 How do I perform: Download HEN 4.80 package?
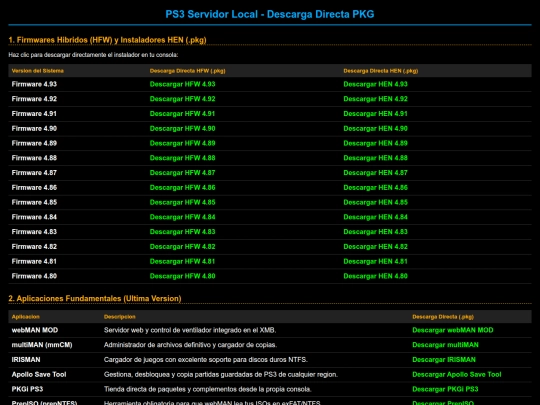(x=375, y=276)
